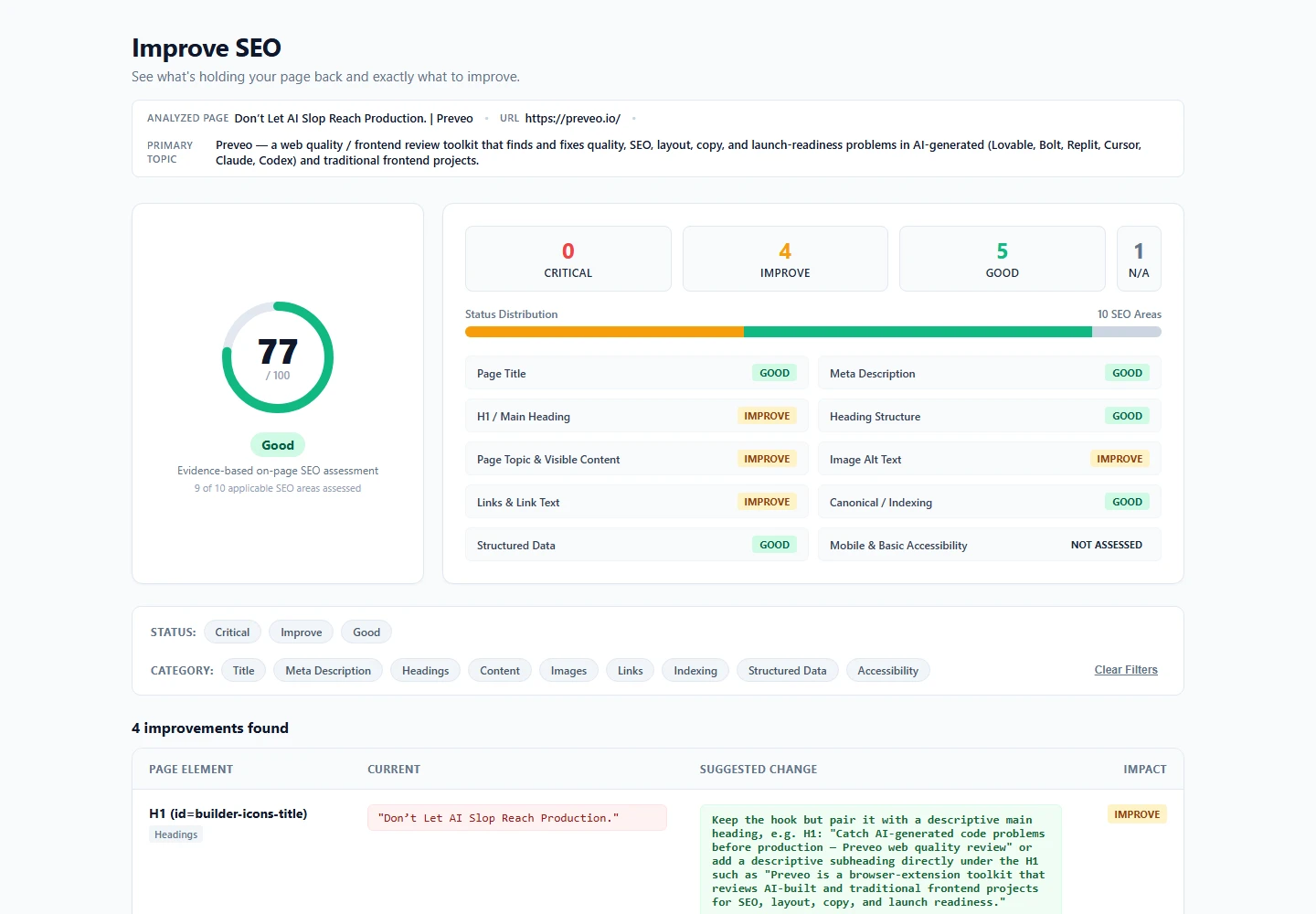Select the Content category filter chip
This screenshot has width=1316, height=914.
click(500, 670)
